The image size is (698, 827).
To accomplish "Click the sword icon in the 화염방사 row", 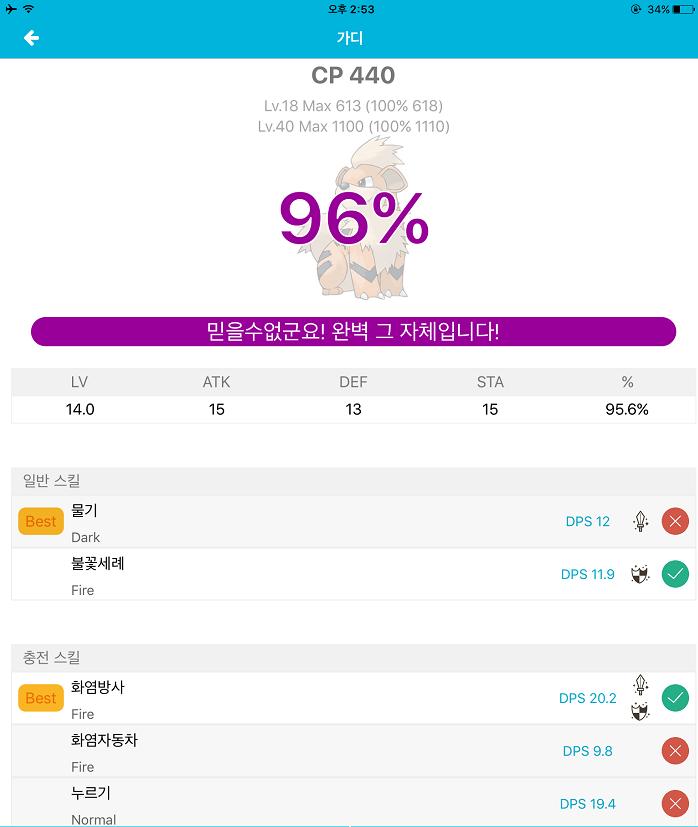I will tap(641, 686).
